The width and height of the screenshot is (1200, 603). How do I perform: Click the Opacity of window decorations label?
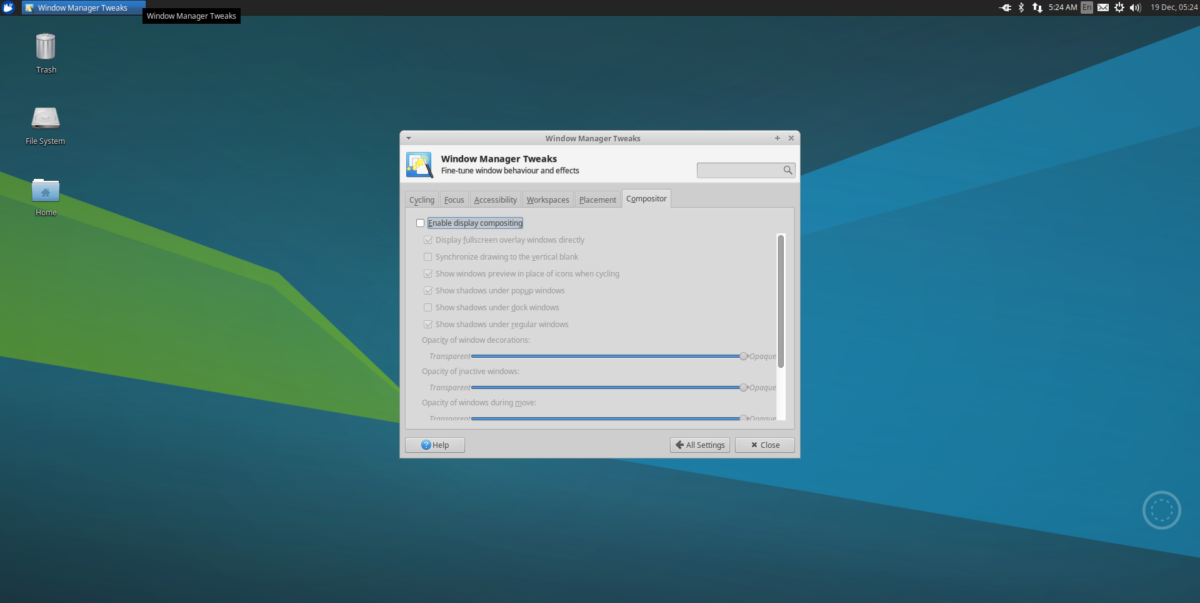[476, 340]
